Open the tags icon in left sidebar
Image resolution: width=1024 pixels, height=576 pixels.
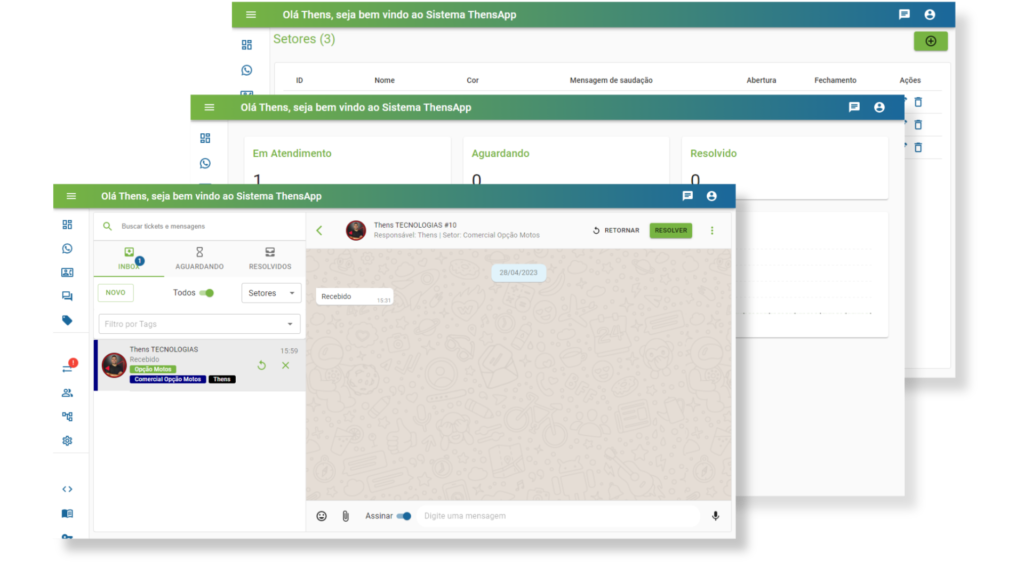pyautogui.click(x=67, y=320)
